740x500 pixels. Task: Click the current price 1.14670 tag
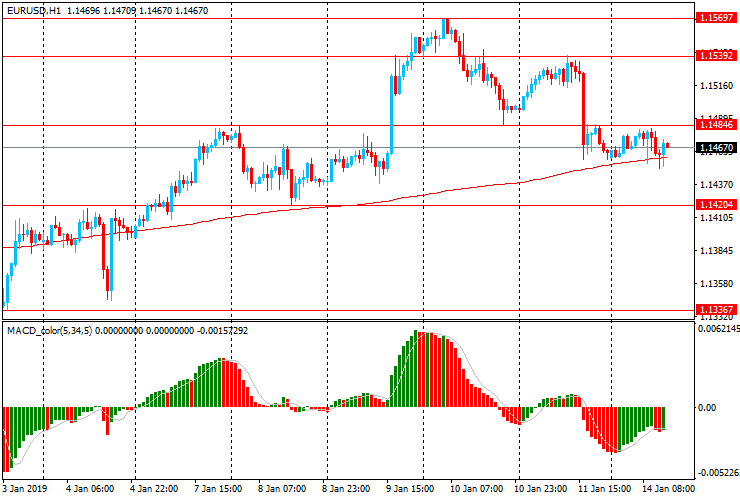[714, 147]
